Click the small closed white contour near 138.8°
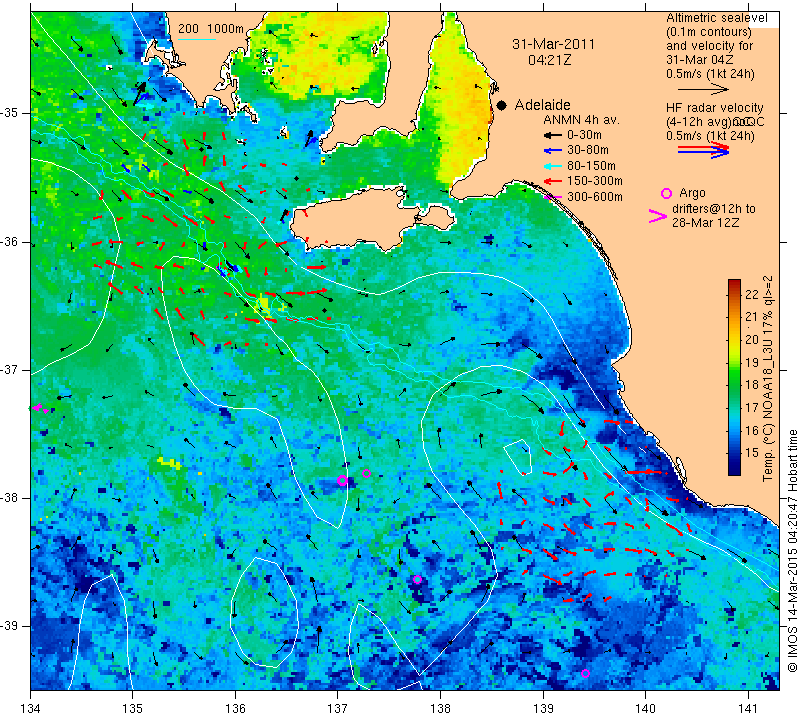 (518, 457)
